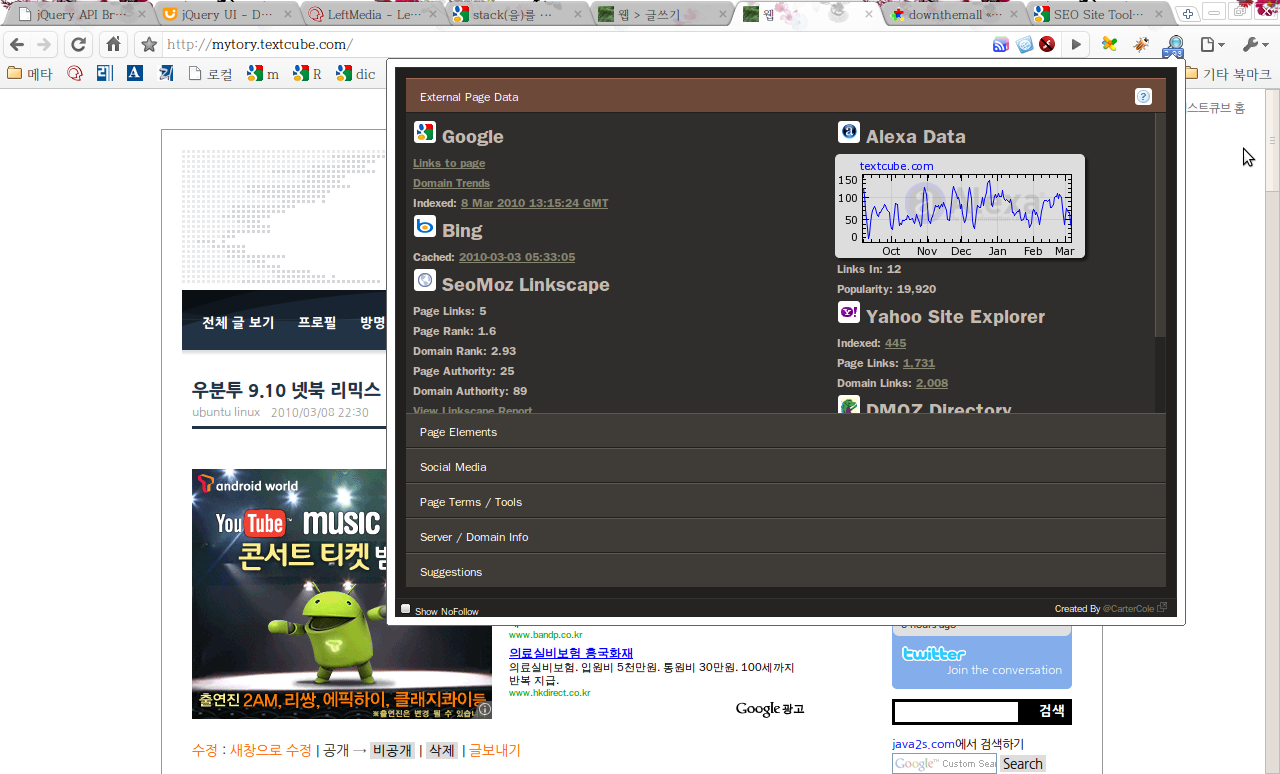Go forward with the browser forward arrow
The width and height of the screenshot is (1280, 774).
click(44, 45)
